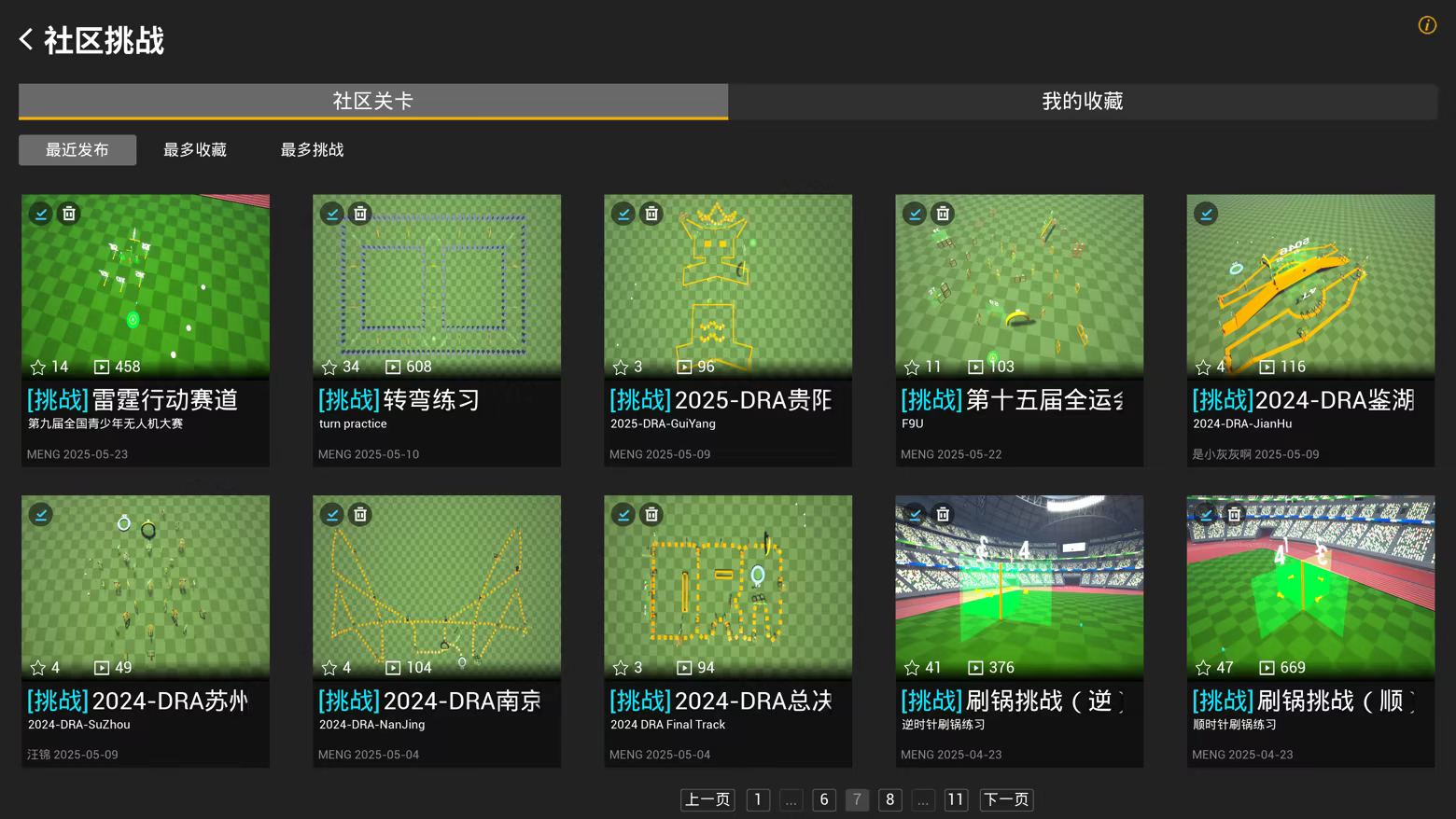Click the back arrow next to 社区挑战
The height and width of the screenshot is (819, 1456).
pyautogui.click(x=26, y=39)
